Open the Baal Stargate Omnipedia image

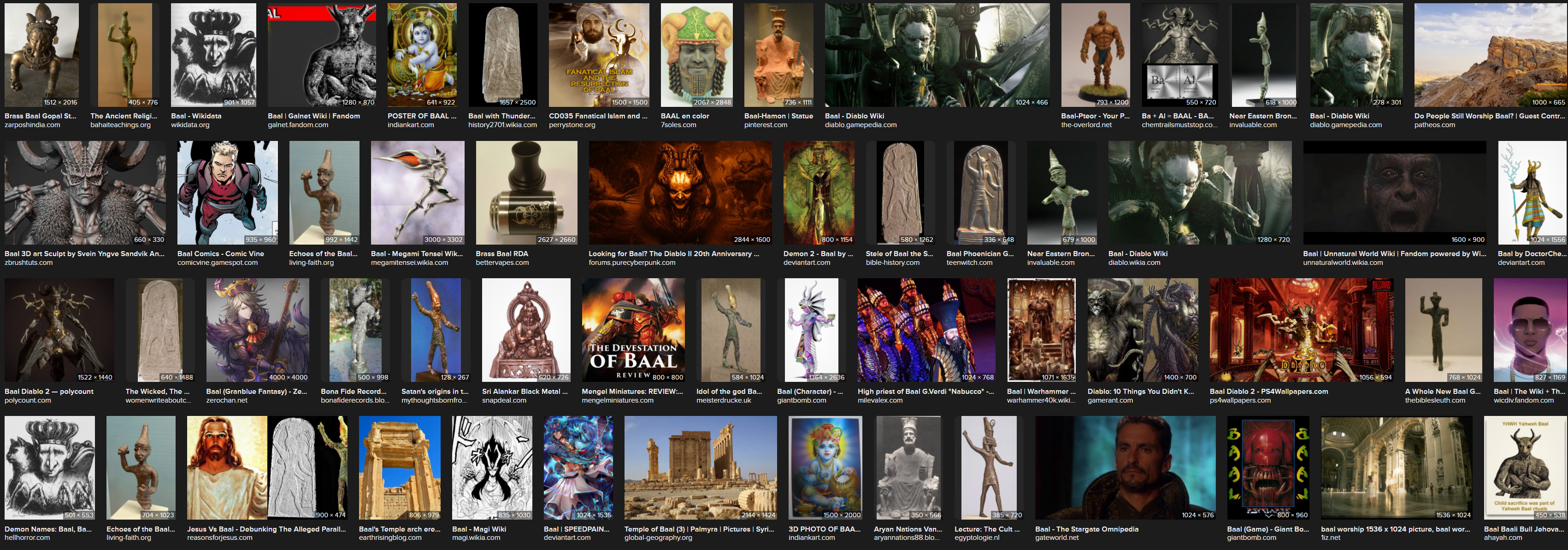[x=1126, y=468]
